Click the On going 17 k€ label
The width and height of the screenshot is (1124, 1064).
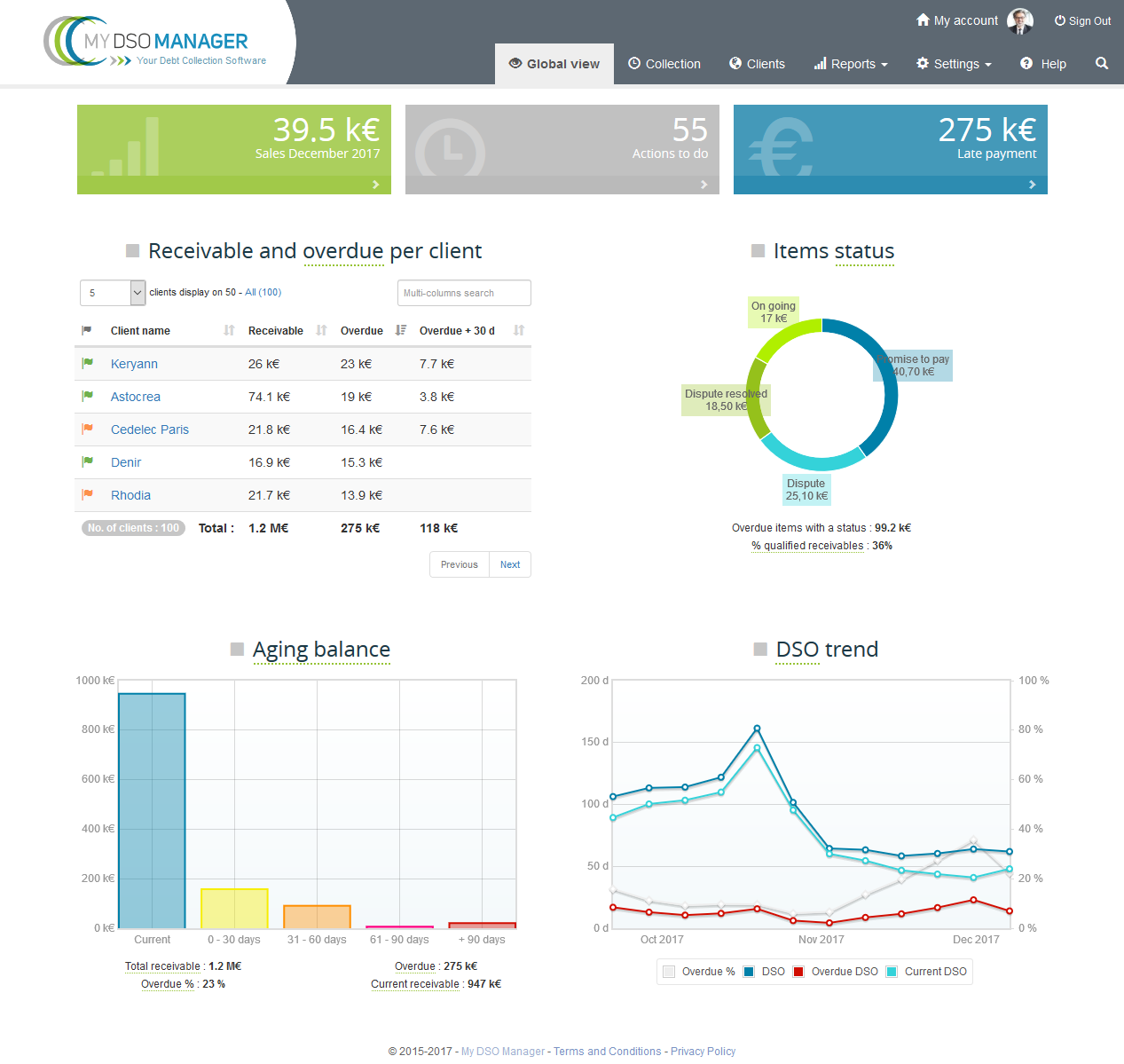774,311
